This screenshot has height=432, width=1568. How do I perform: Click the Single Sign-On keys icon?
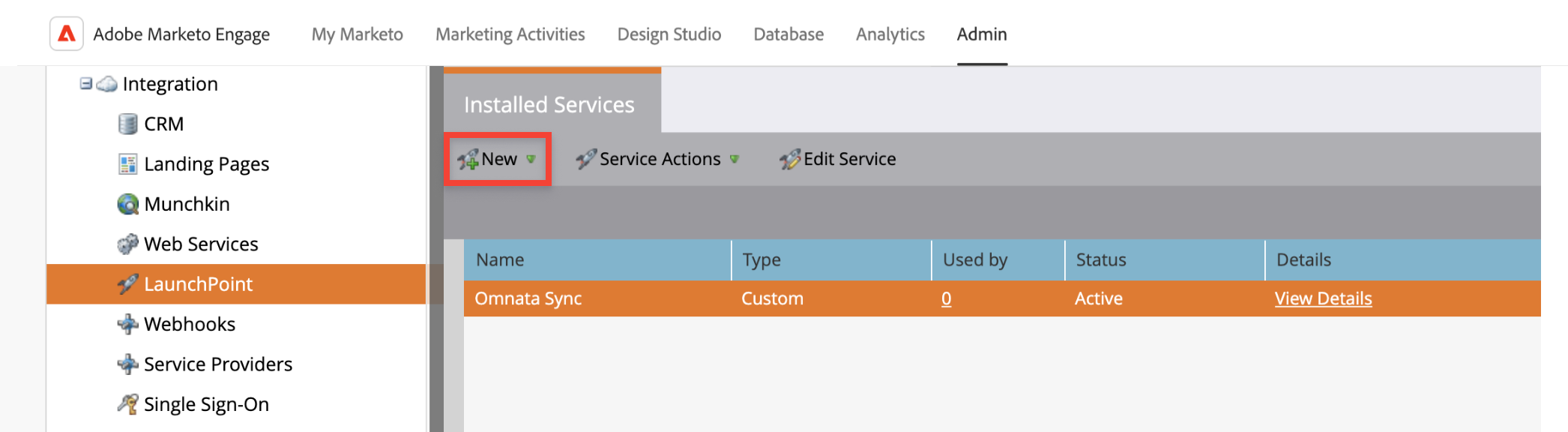(128, 404)
